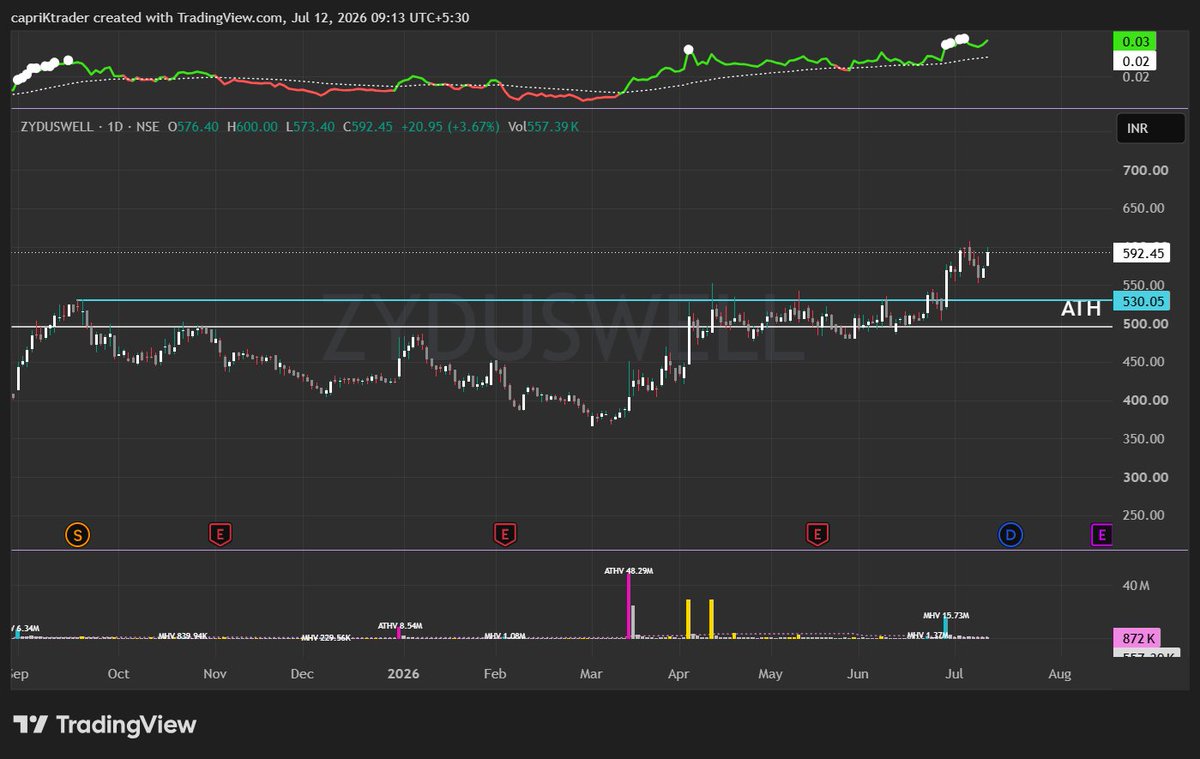Viewport: 1200px width, 759px height.
Task: Click the 350.00 price scale label
Action: (1145, 439)
